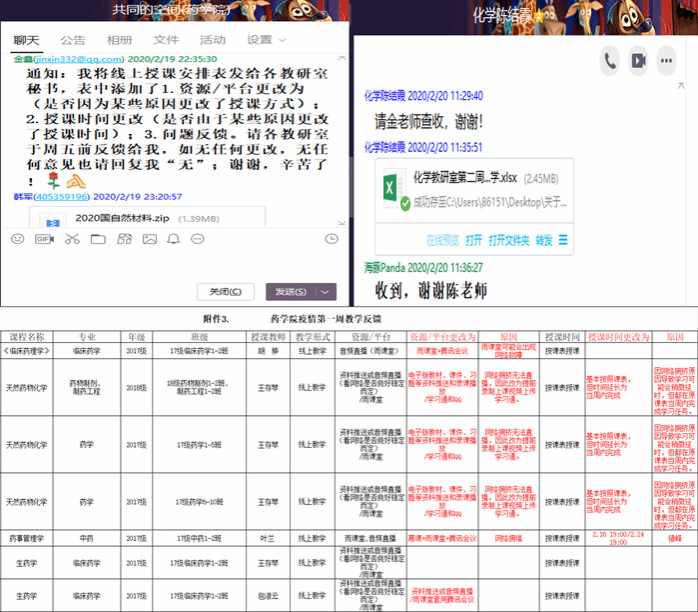
Task: Click the 发送(S) button
Action: click(292, 292)
